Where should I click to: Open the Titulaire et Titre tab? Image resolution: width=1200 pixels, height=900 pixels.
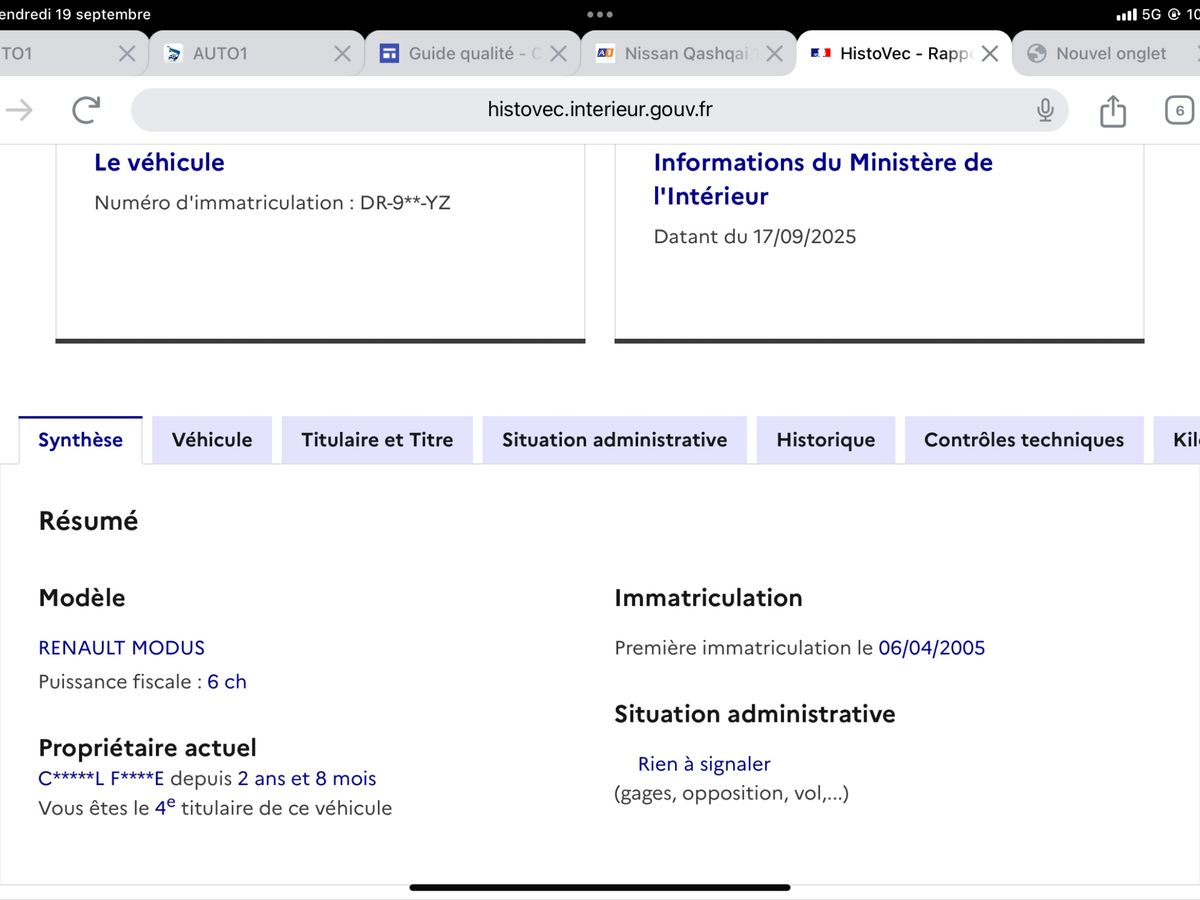(377, 440)
